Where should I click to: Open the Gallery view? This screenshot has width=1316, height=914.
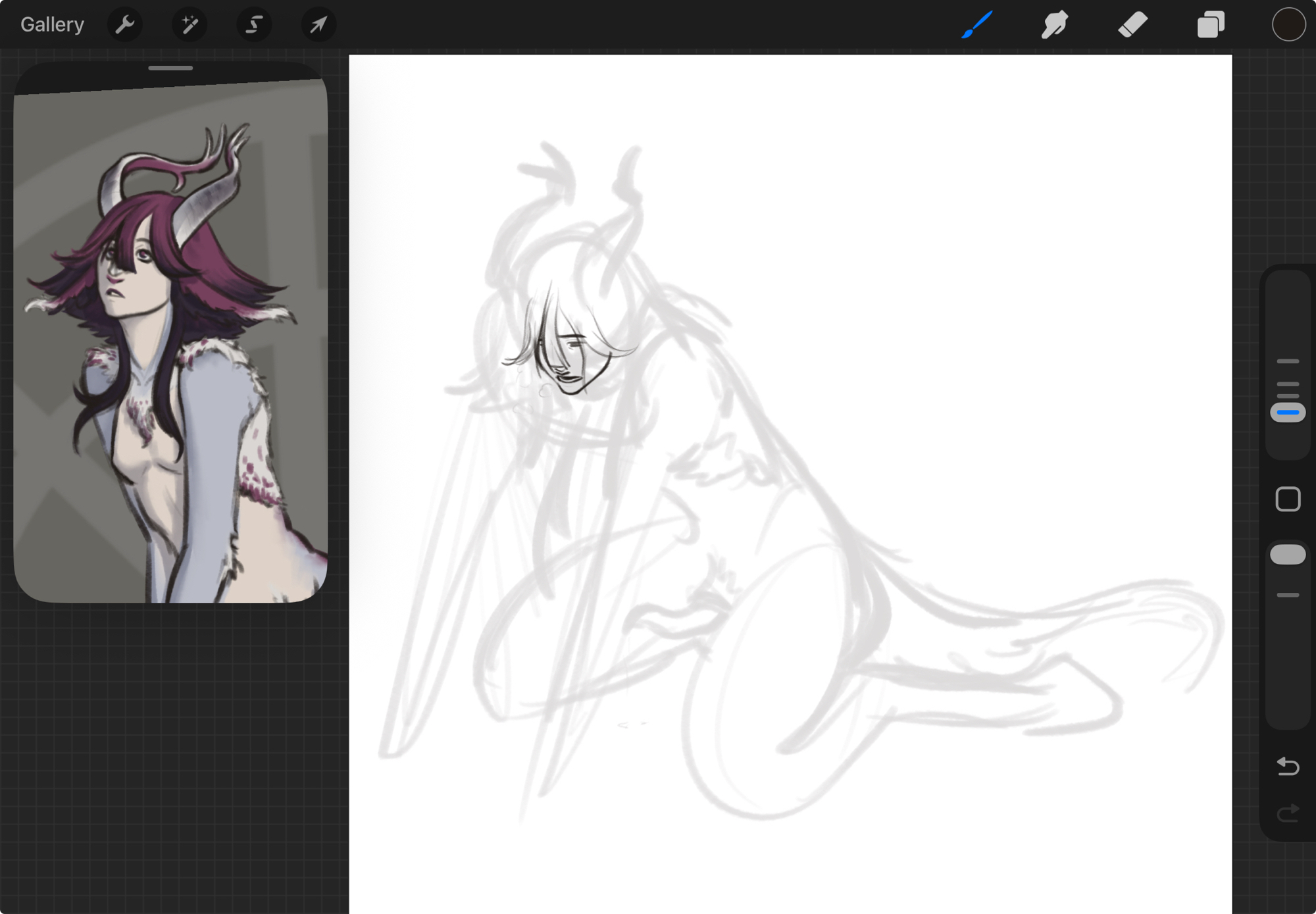click(x=52, y=24)
